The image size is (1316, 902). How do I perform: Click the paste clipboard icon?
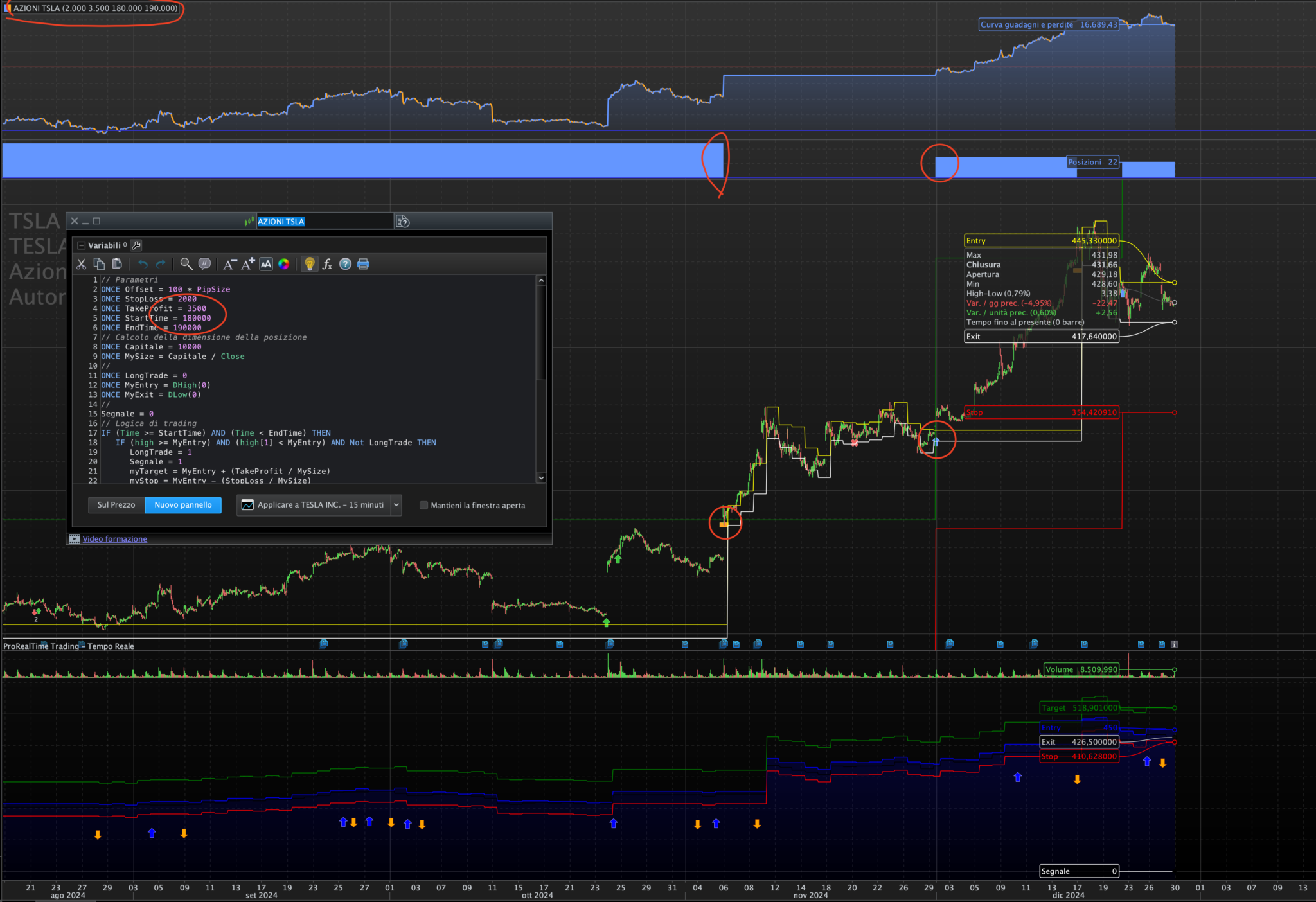click(x=117, y=264)
